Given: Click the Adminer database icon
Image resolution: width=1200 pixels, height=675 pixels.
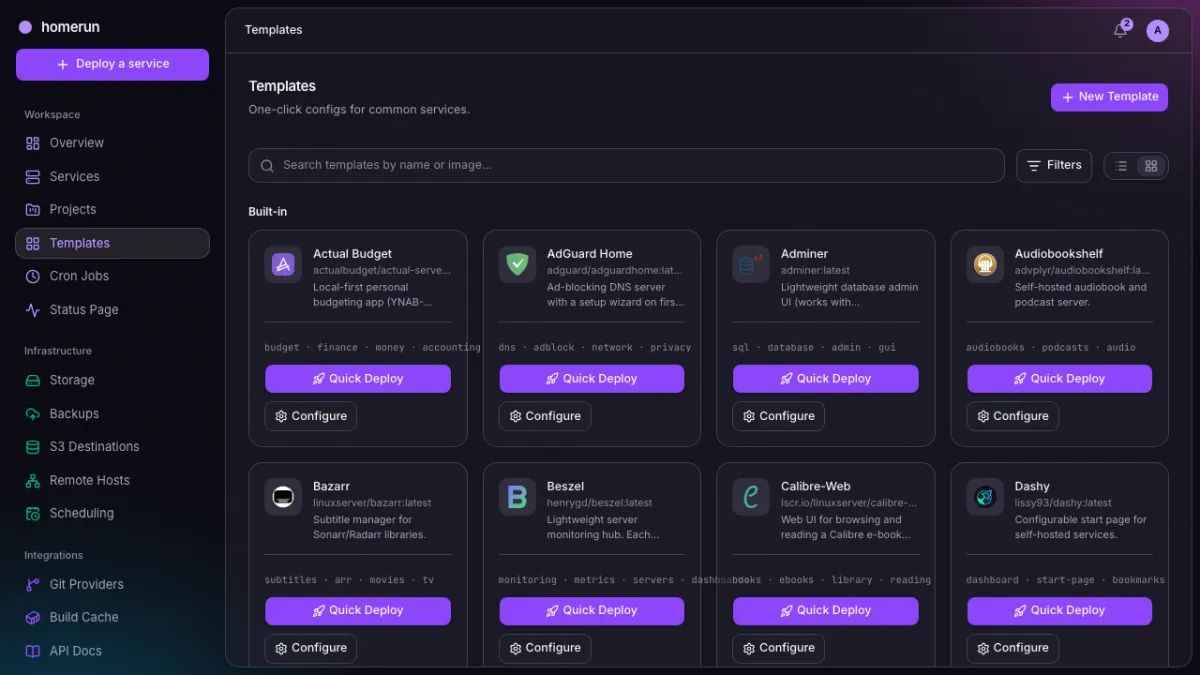Looking at the screenshot, I should click(x=751, y=265).
